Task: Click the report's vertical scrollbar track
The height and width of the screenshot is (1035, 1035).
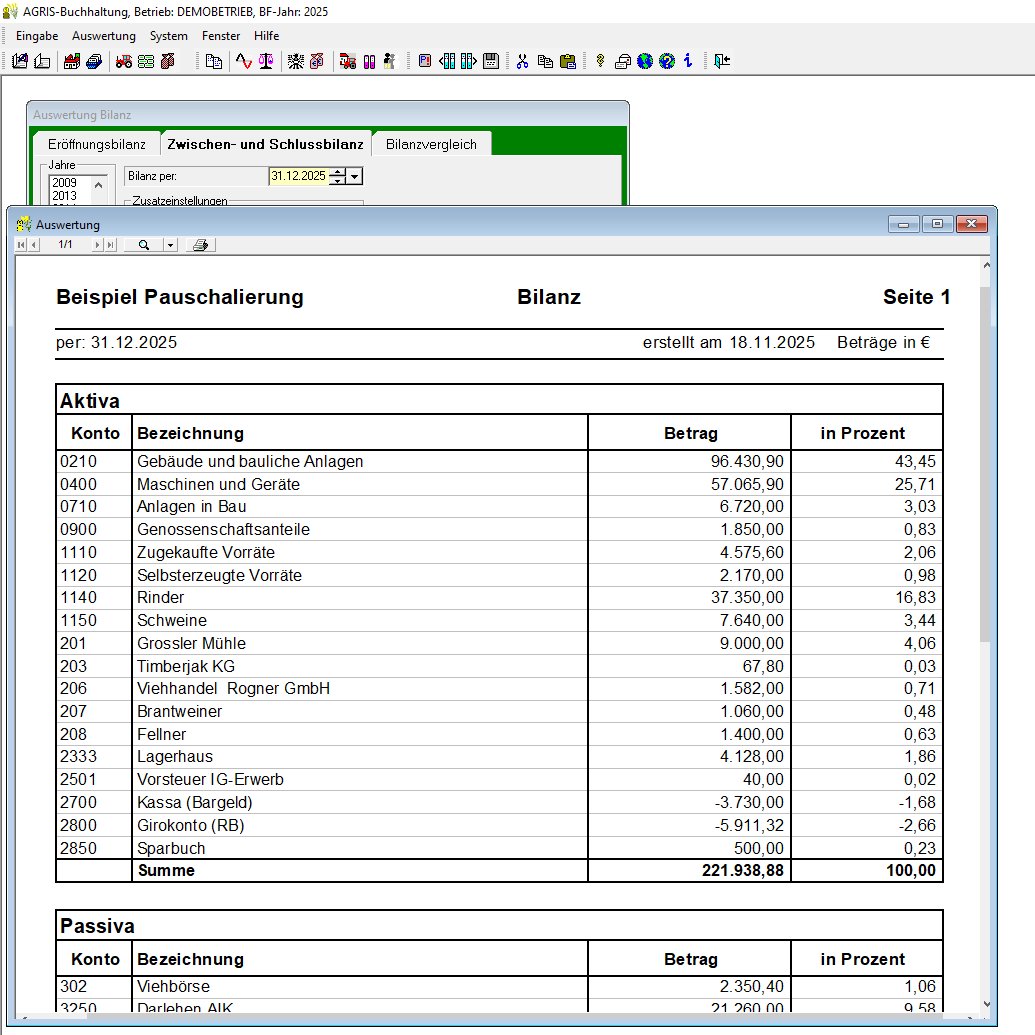Action: [x=985, y=800]
